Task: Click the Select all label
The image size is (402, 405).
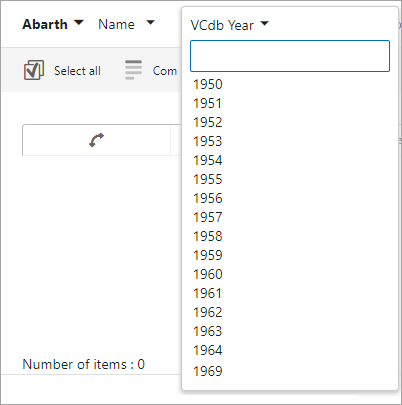Action: point(77,71)
